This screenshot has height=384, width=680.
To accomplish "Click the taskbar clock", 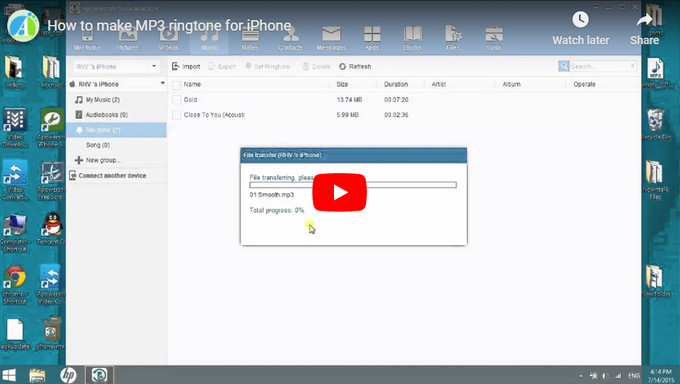I will (661, 375).
